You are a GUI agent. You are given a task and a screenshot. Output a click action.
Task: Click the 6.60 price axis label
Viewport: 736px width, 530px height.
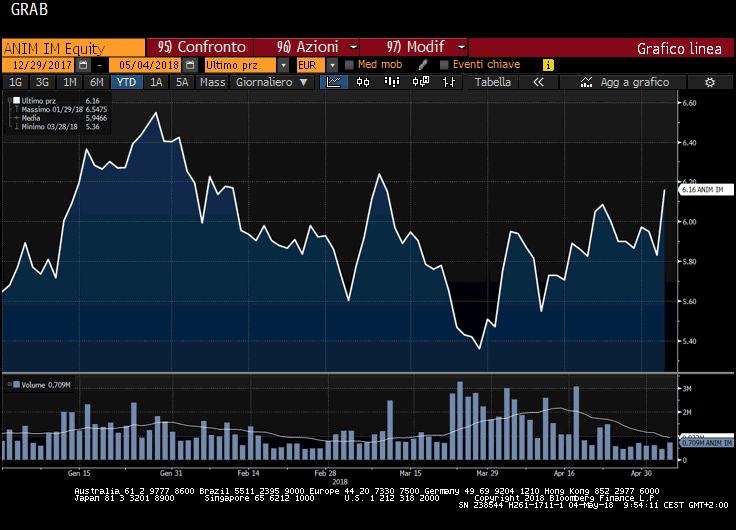pos(689,103)
